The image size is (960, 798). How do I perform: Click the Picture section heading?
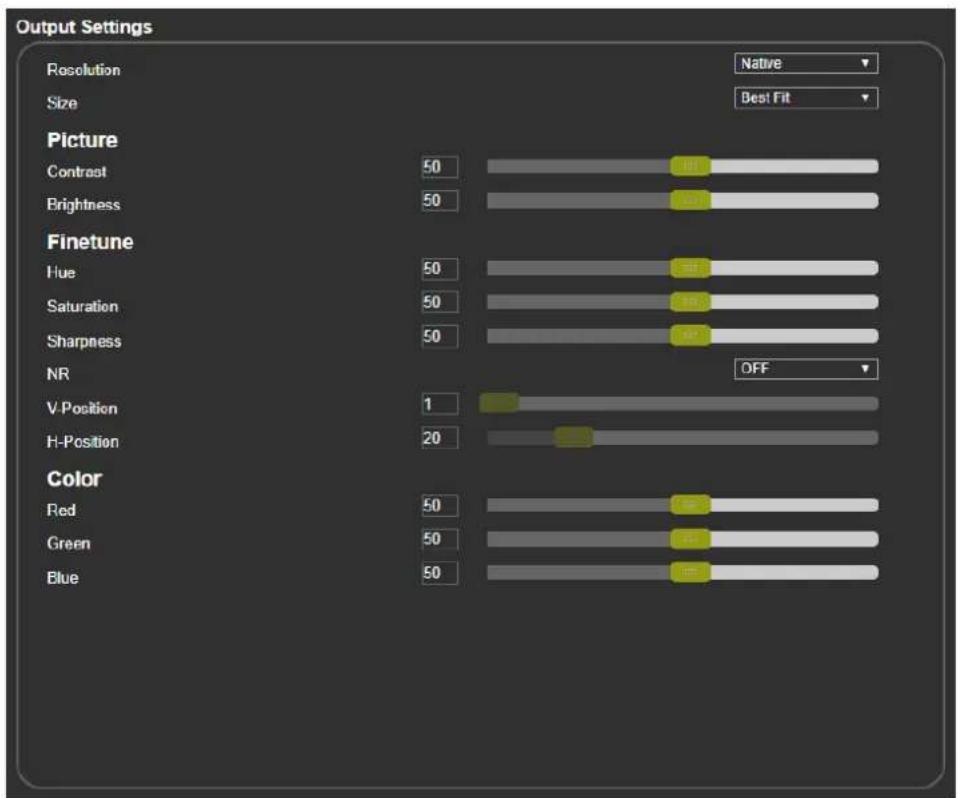click(82, 140)
